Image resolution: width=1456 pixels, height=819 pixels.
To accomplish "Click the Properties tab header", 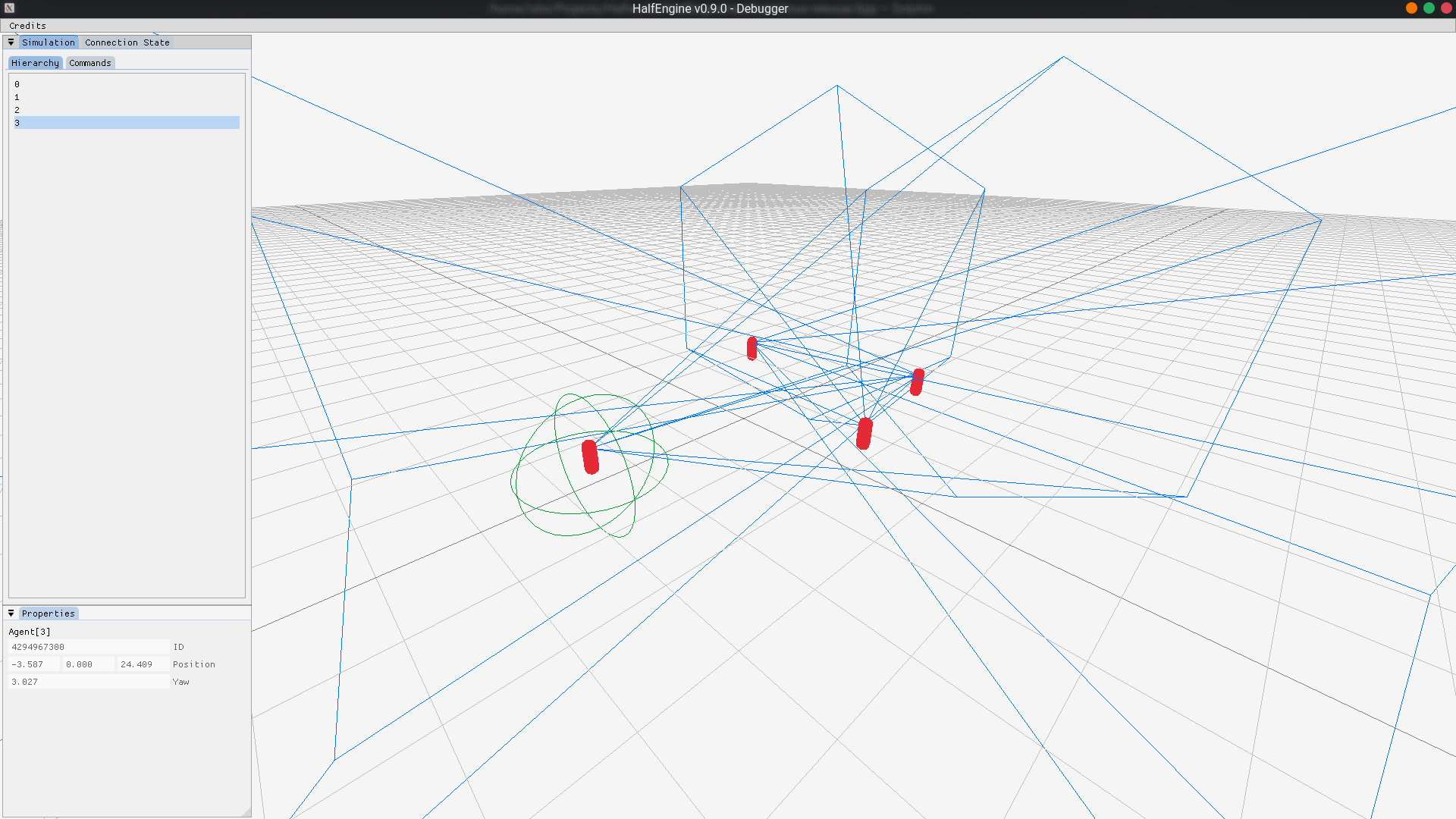I will click(x=49, y=613).
